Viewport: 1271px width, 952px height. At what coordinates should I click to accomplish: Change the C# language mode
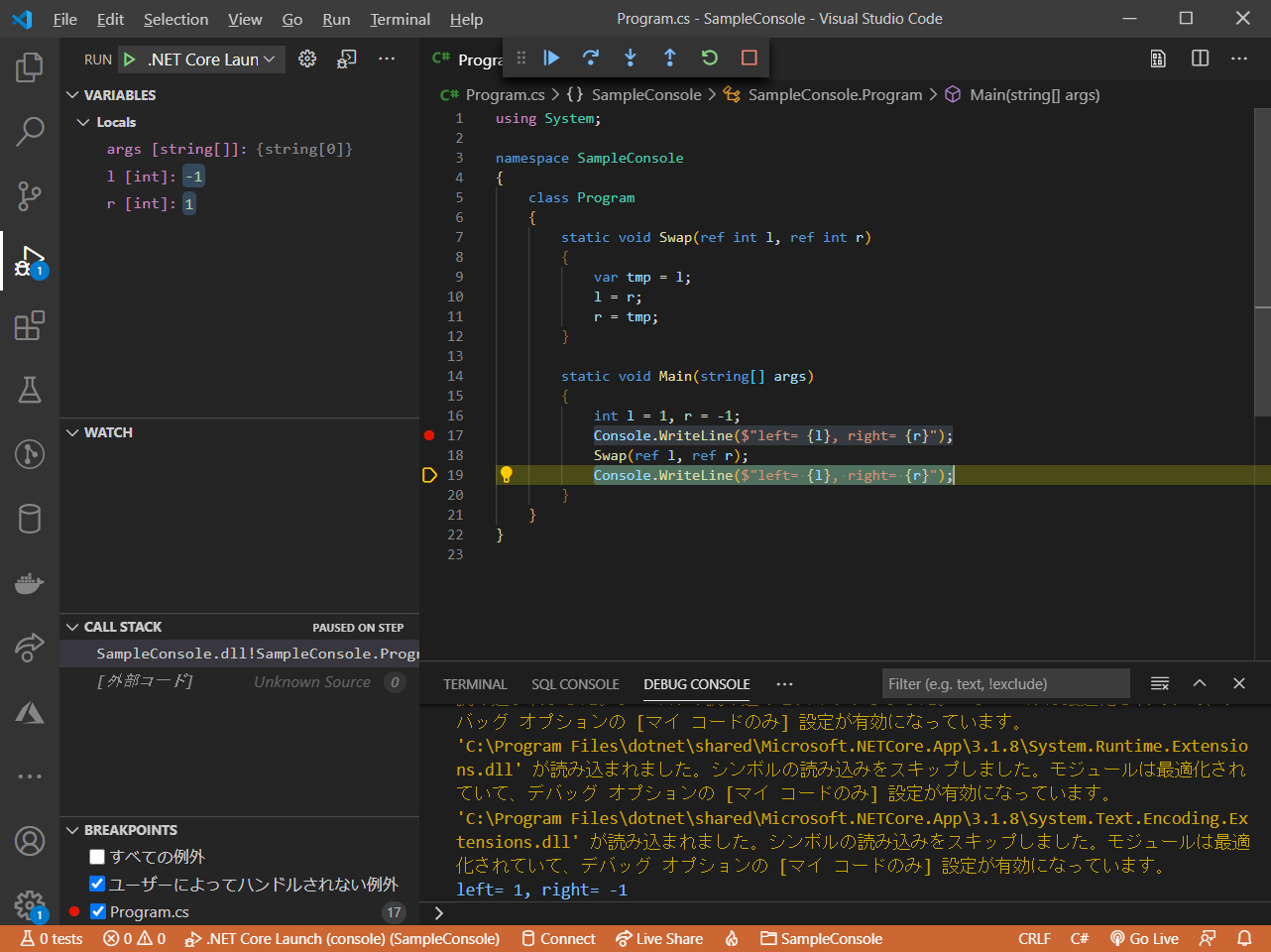click(1080, 939)
